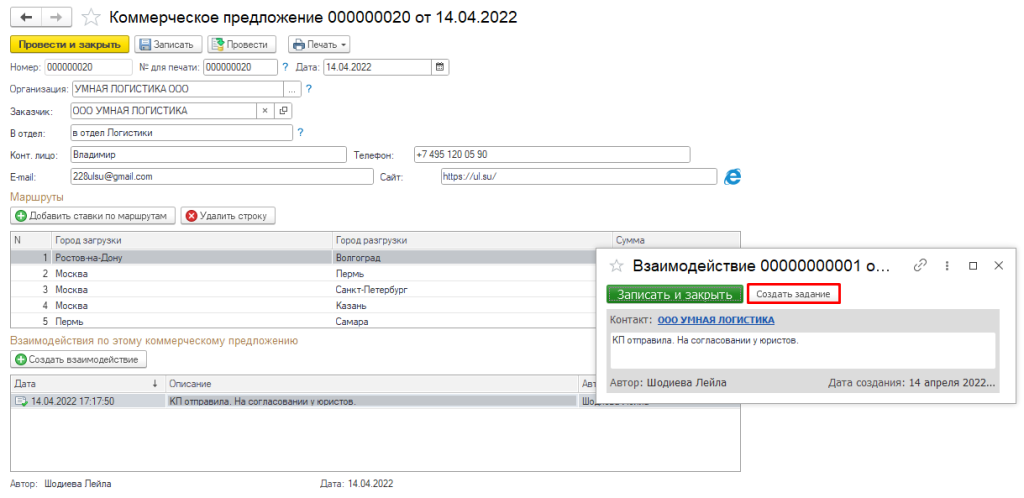
Task: Click the back navigation arrow
Action: [27, 17]
